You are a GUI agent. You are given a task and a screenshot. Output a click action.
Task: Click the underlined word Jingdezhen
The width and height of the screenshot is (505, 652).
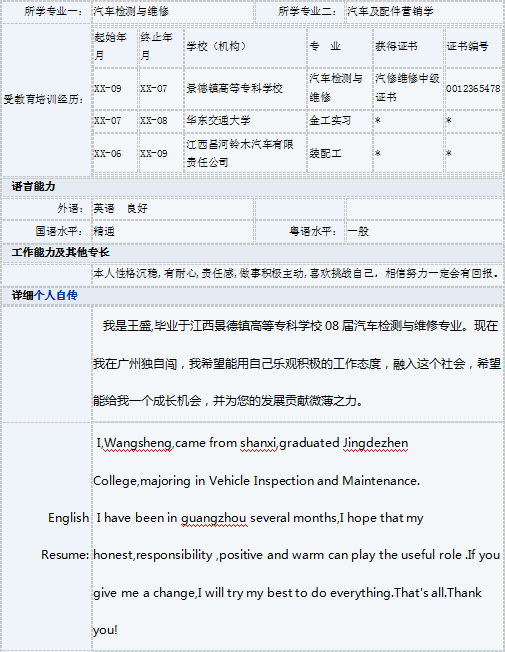[x=375, y=443]
